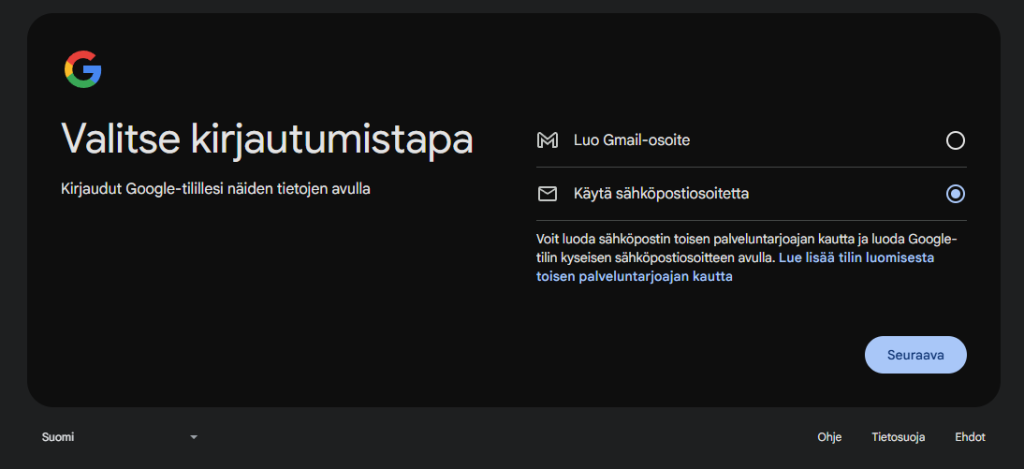Open the Tietosuoja privacy link
This screenshot has height=469, width=1024.
pos(897,437)
